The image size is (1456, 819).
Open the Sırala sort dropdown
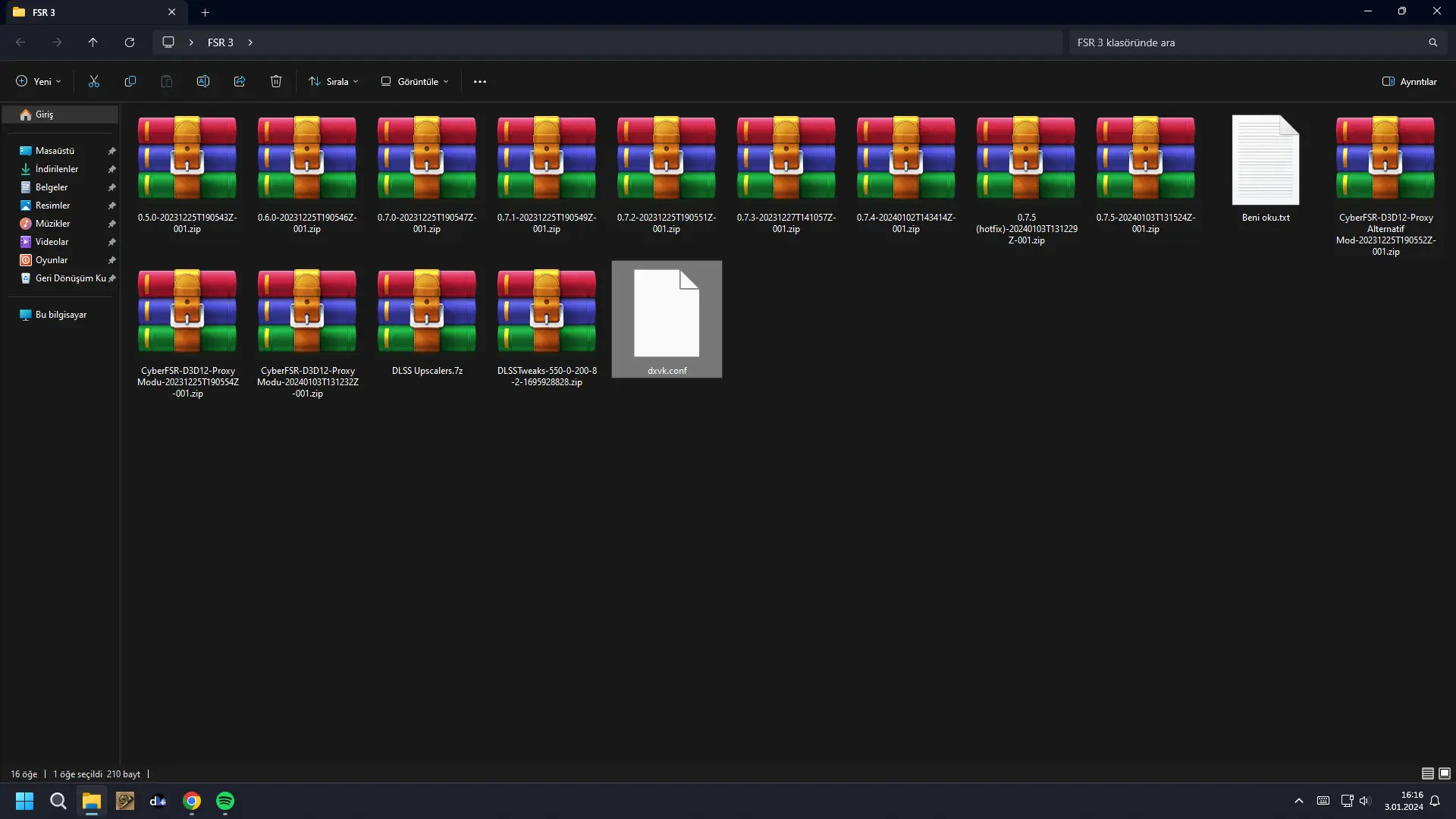pyautogui.click(x=334, y=81)
